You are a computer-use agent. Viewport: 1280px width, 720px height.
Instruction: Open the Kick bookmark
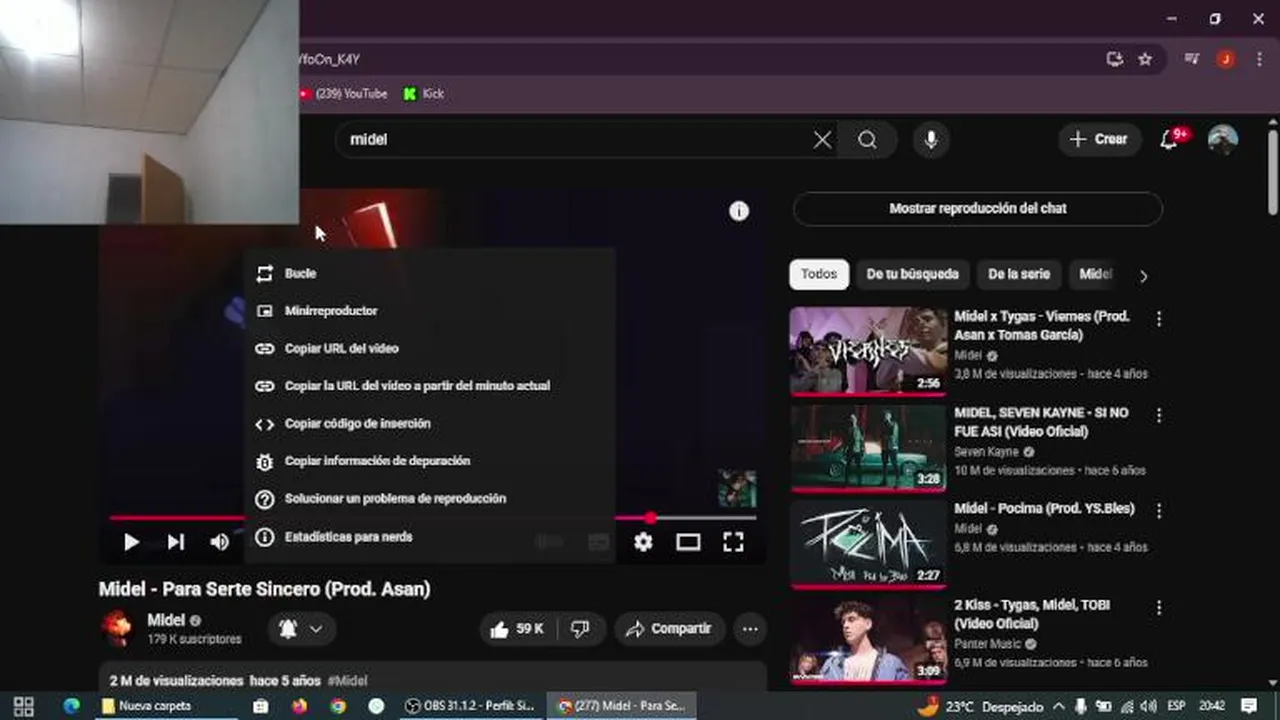tap(424, 94)
